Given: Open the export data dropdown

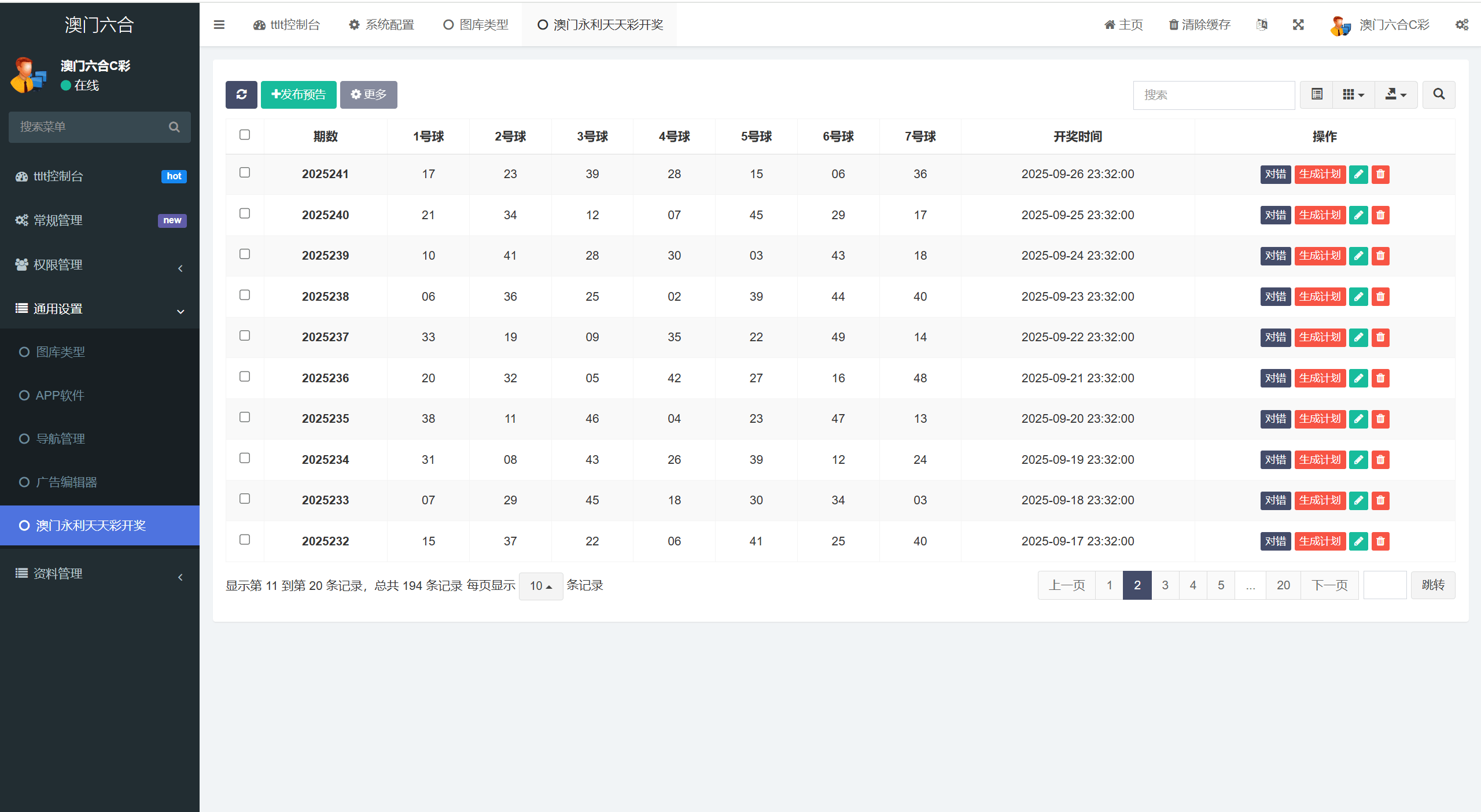Looking at the screenshot, I should (x=1395, y=94).
